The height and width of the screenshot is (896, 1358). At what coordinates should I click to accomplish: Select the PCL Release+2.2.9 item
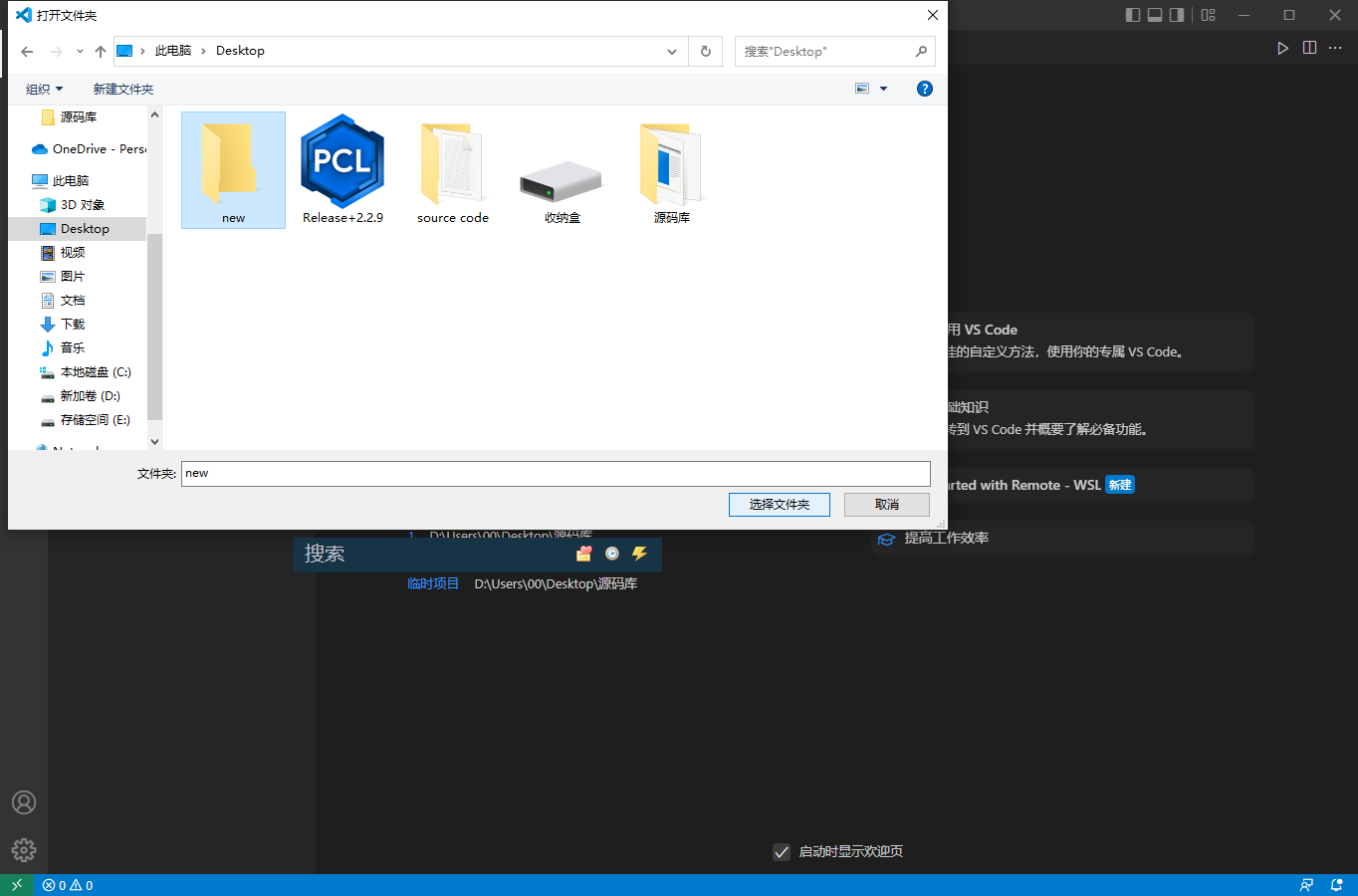point(342,169)
